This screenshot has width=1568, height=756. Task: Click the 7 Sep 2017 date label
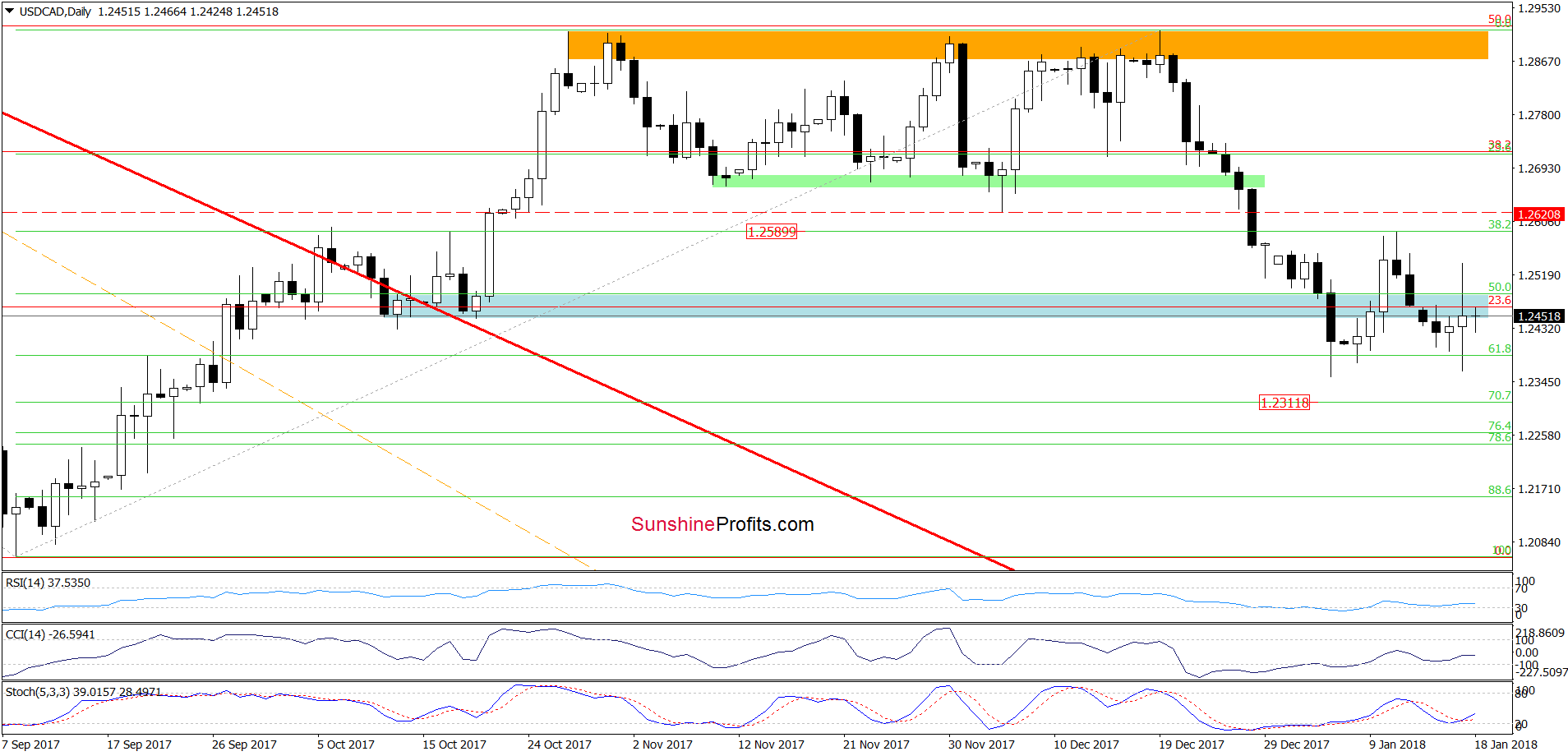pos(31,744)
